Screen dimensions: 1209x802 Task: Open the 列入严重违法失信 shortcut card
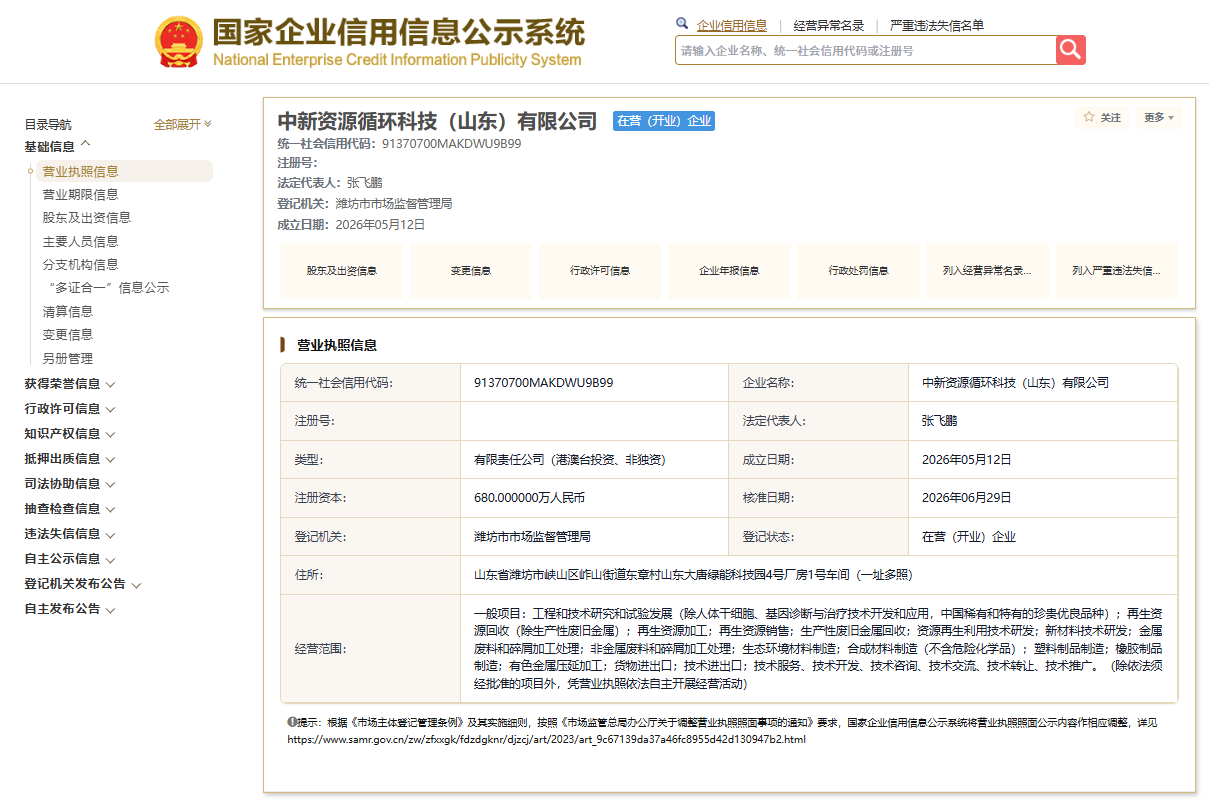(1116, 270)
